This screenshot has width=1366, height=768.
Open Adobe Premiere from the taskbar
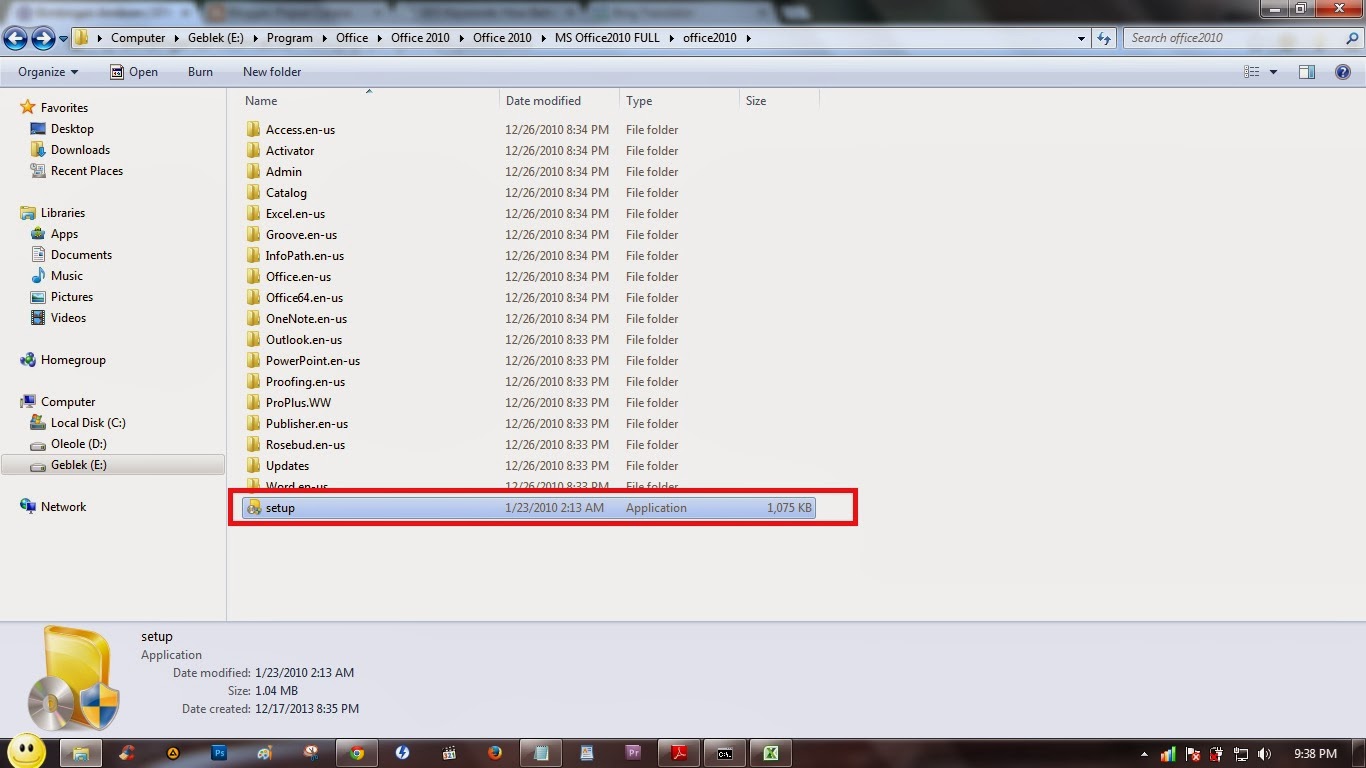632,753
